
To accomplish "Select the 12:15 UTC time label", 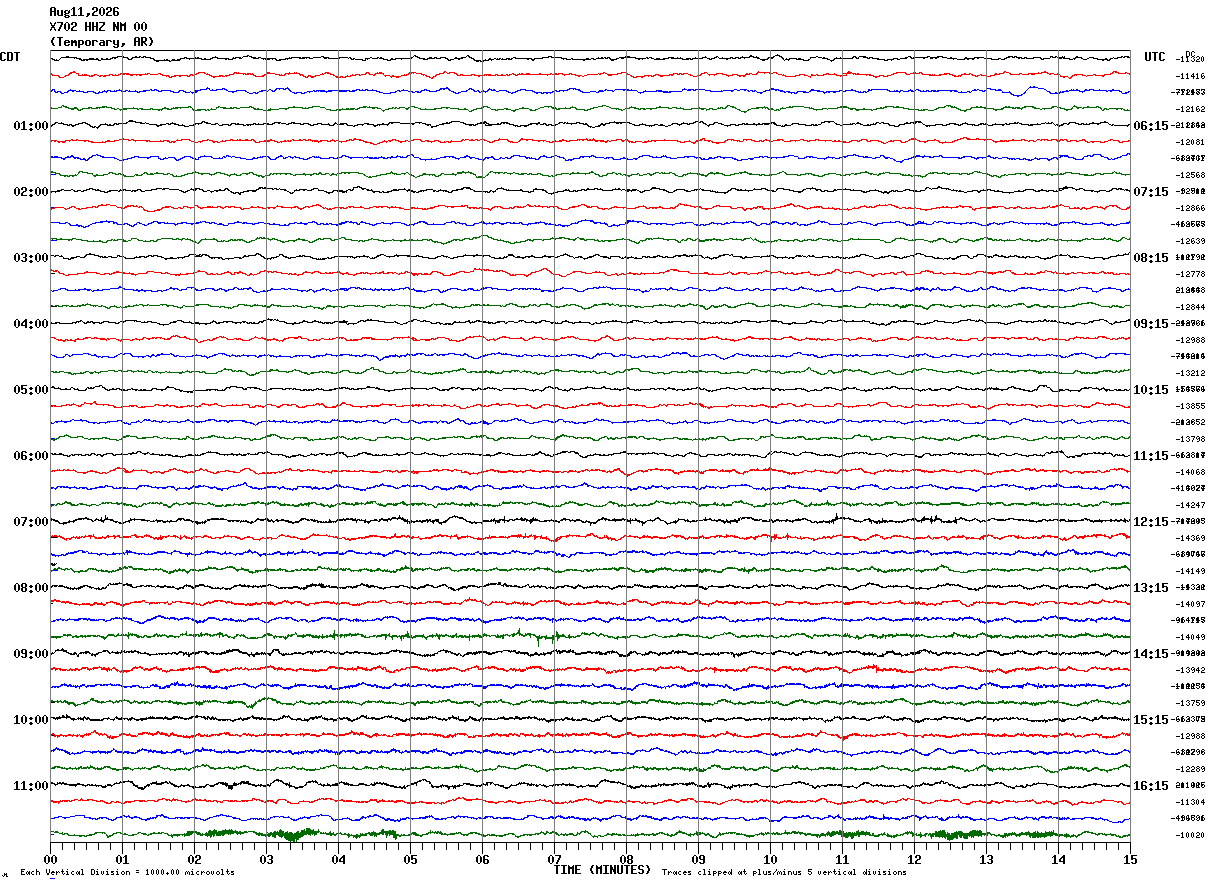I will pyautogui.click(x=1150, y=522).
